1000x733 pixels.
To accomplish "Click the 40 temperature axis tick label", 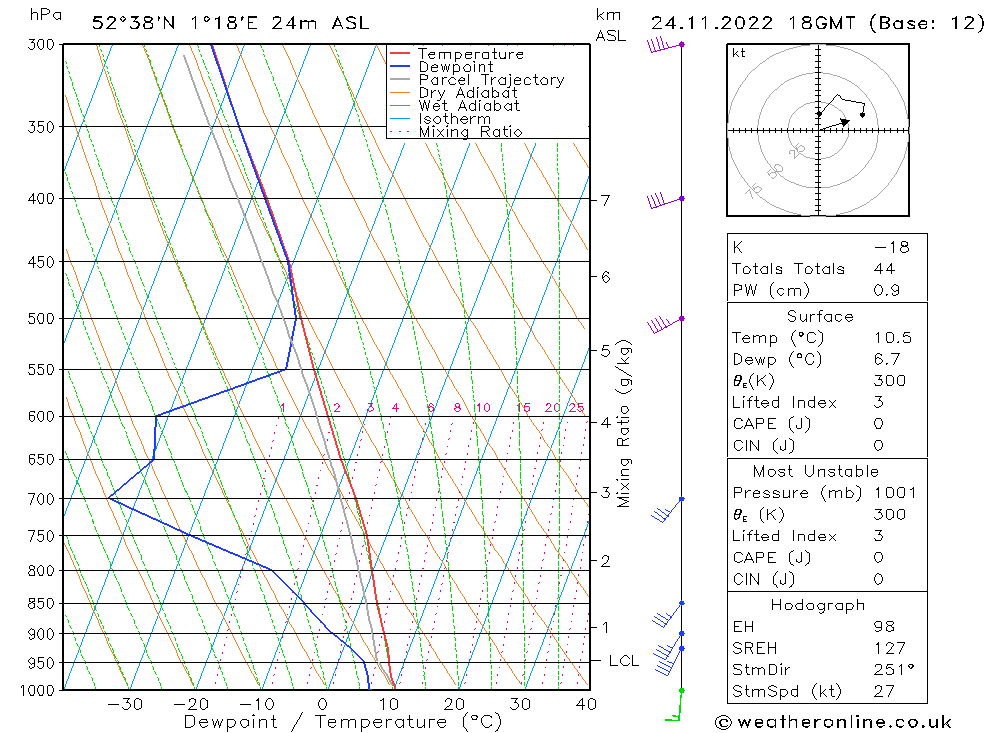I will click(x=586, y=704).
